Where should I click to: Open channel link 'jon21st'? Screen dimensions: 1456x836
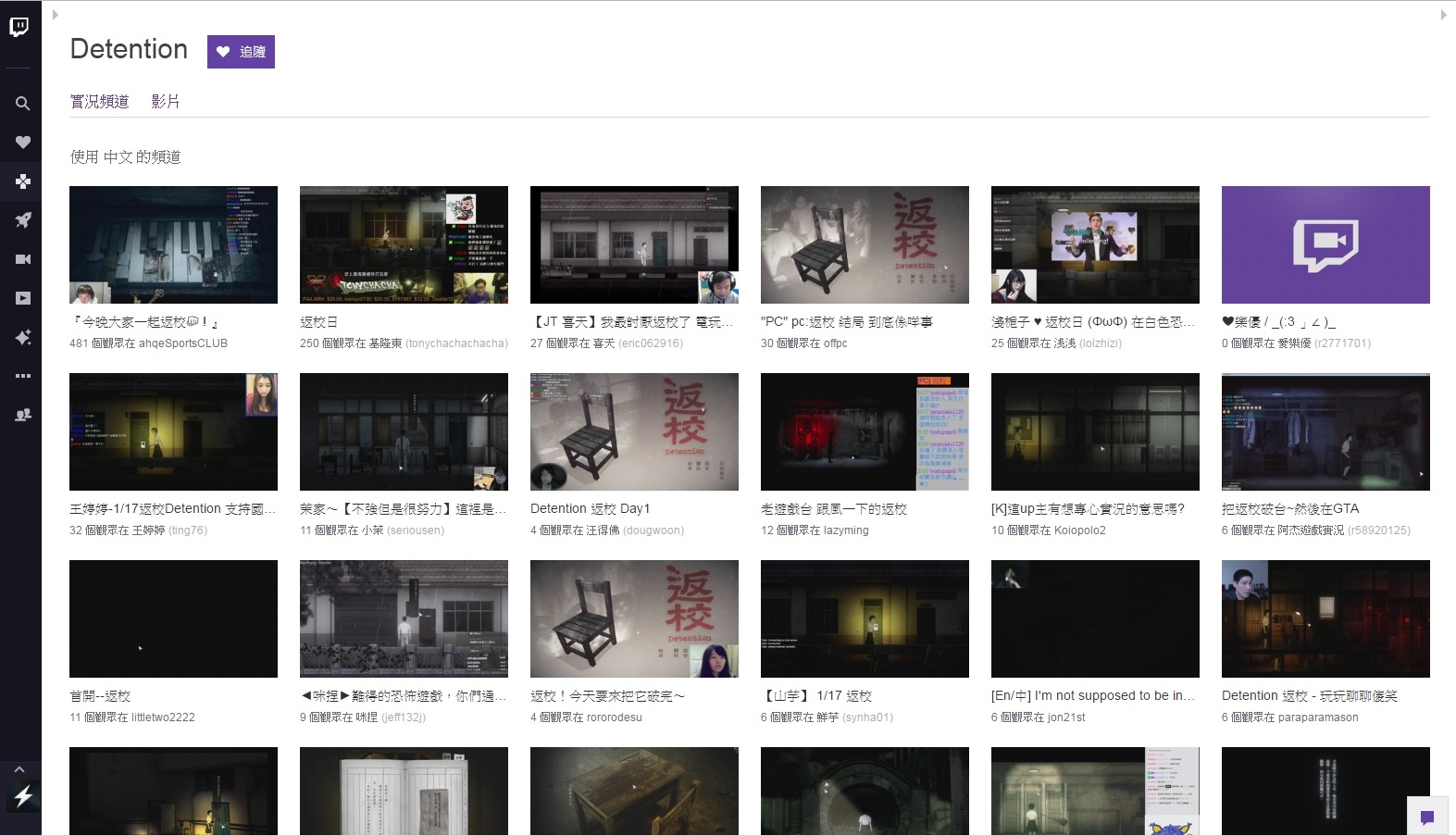[1066, 717]
